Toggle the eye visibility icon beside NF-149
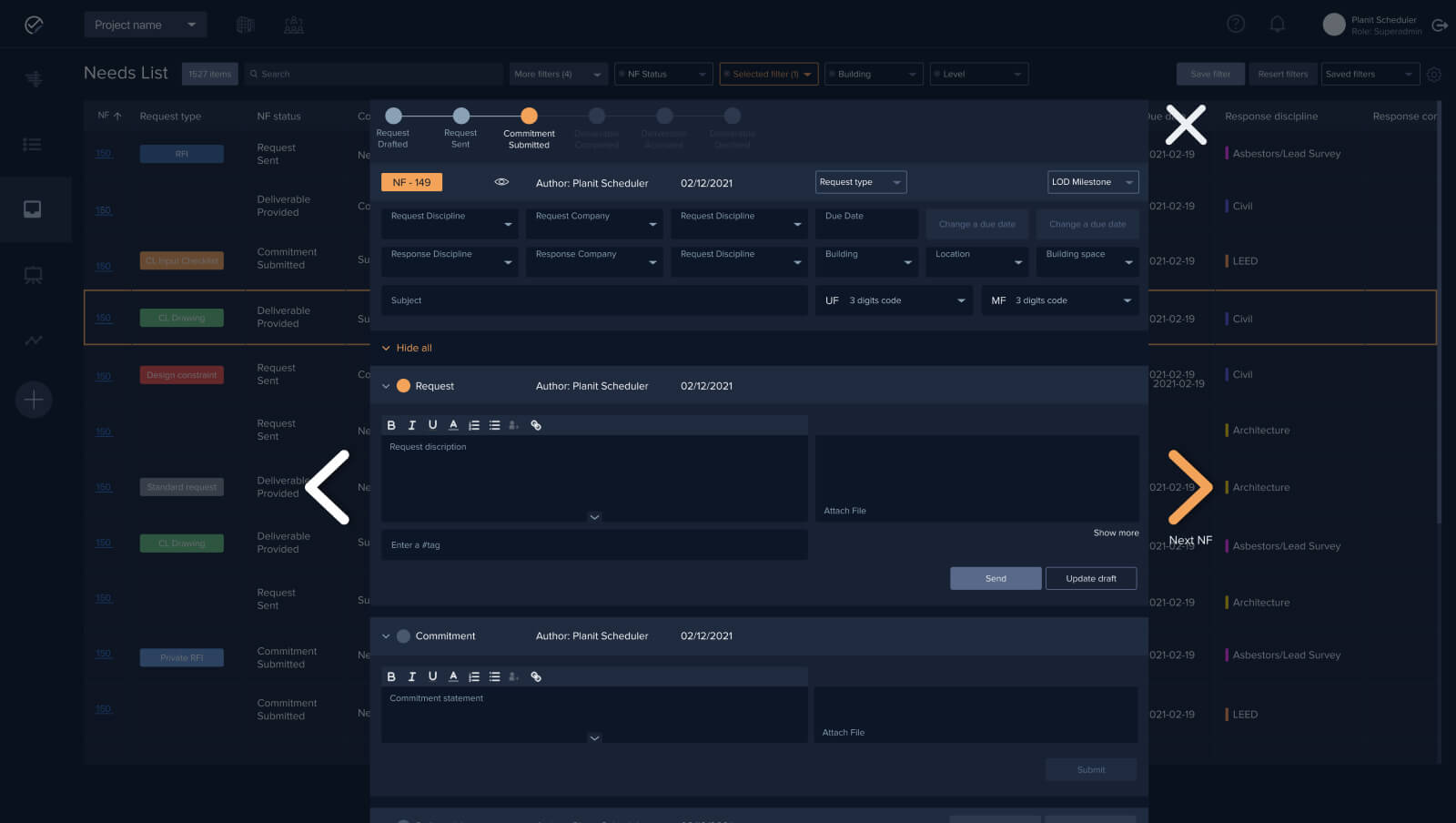 tap(501, 182)
